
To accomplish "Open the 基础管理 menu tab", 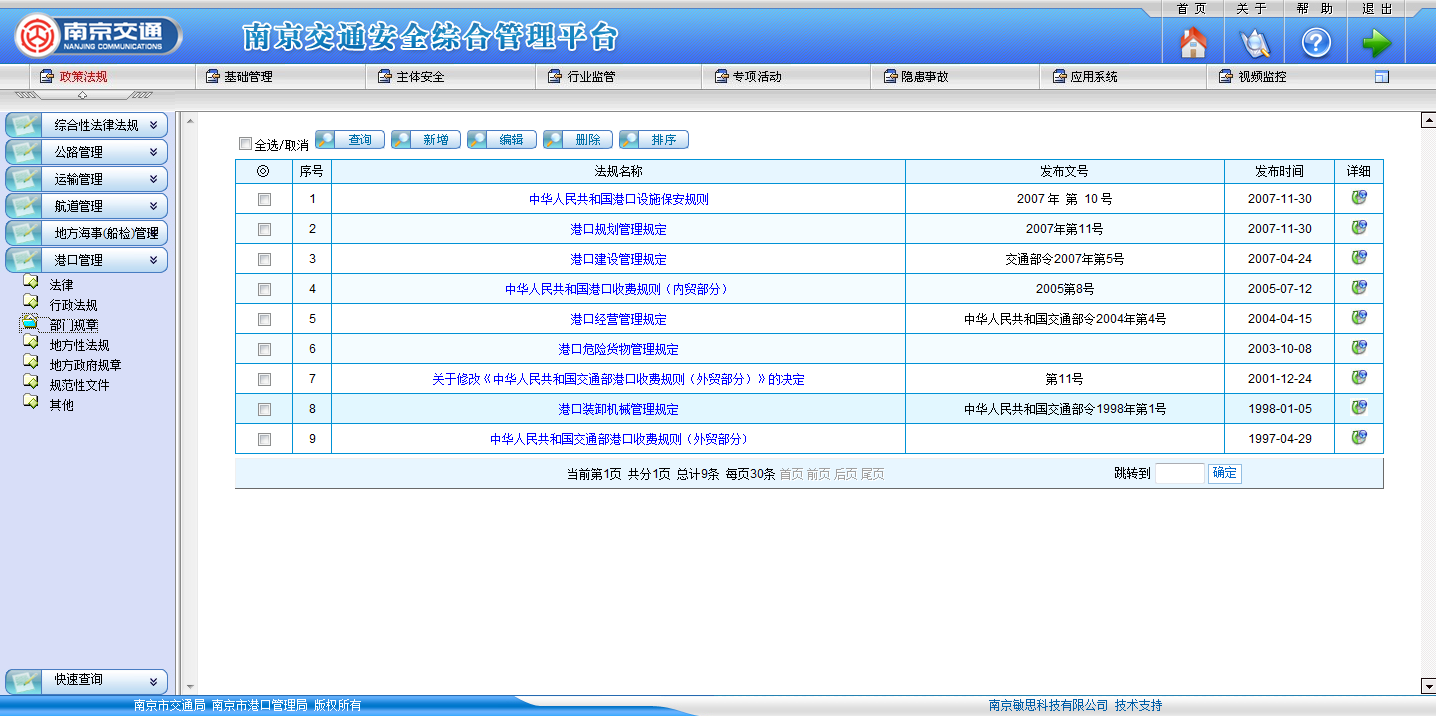I will pyautogui.click(x=247, y=77).
